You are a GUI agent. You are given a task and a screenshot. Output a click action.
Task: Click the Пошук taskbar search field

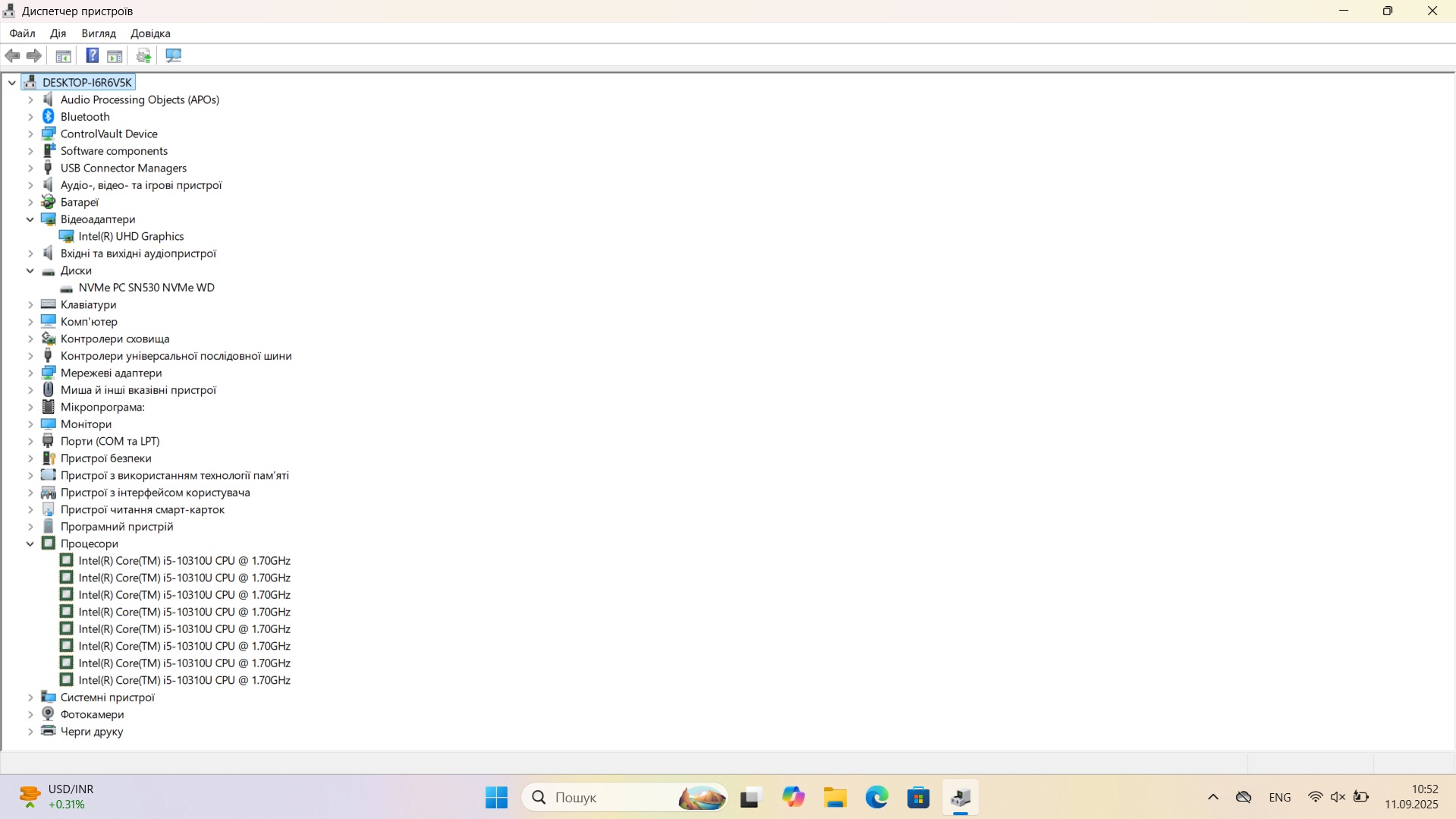624,797
